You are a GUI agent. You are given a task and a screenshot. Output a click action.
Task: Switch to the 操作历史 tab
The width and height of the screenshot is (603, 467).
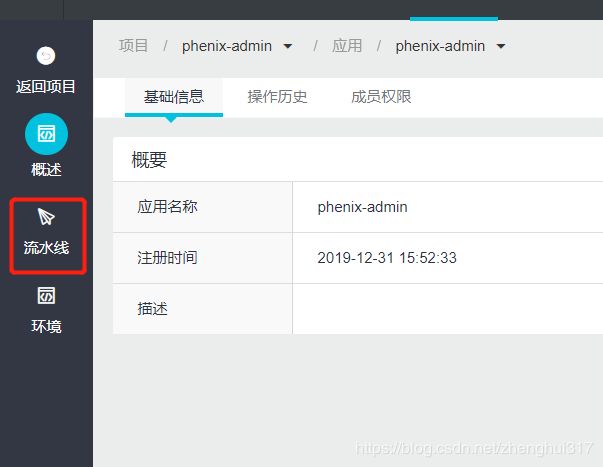[x=277, y=97]
